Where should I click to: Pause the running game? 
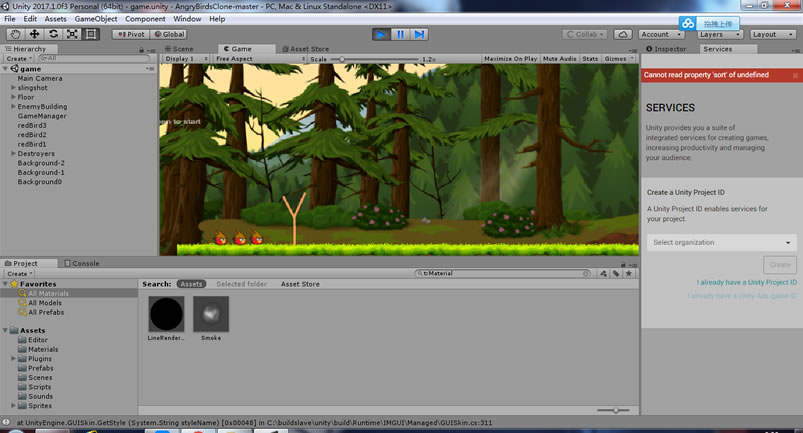(x=400, y=34)
